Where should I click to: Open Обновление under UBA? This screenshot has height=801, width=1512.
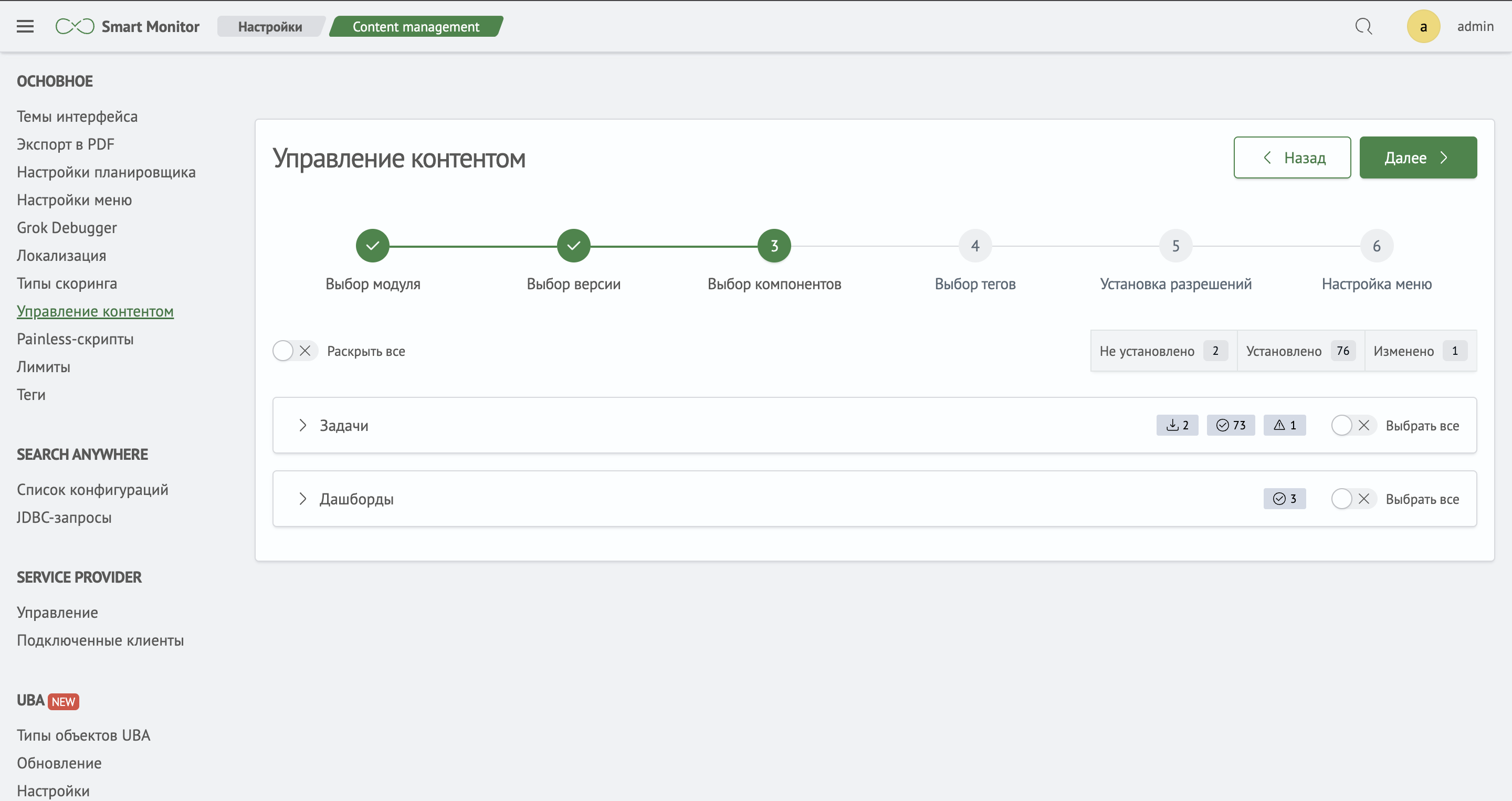click(59, 763)
